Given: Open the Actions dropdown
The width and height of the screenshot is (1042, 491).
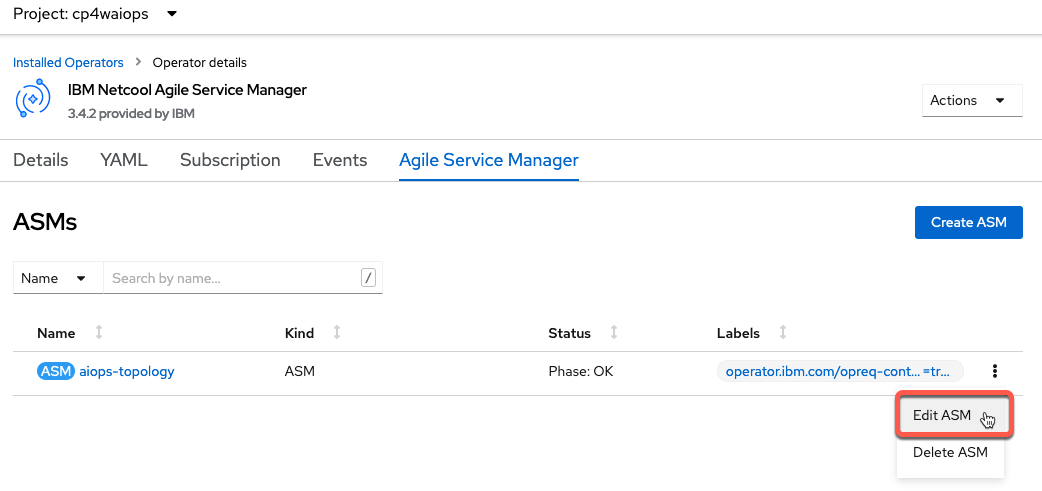Looking at the screenshot, I should [972, 100].
